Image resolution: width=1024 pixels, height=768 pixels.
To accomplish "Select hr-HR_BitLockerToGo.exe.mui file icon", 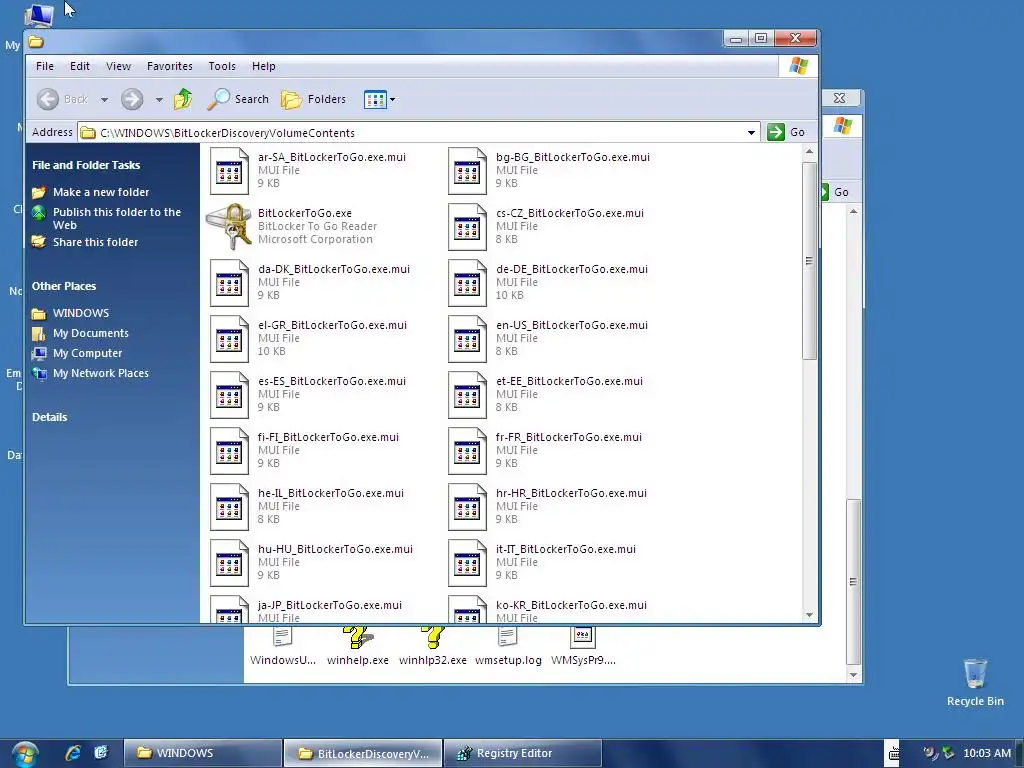I will [x=467, y=507].
